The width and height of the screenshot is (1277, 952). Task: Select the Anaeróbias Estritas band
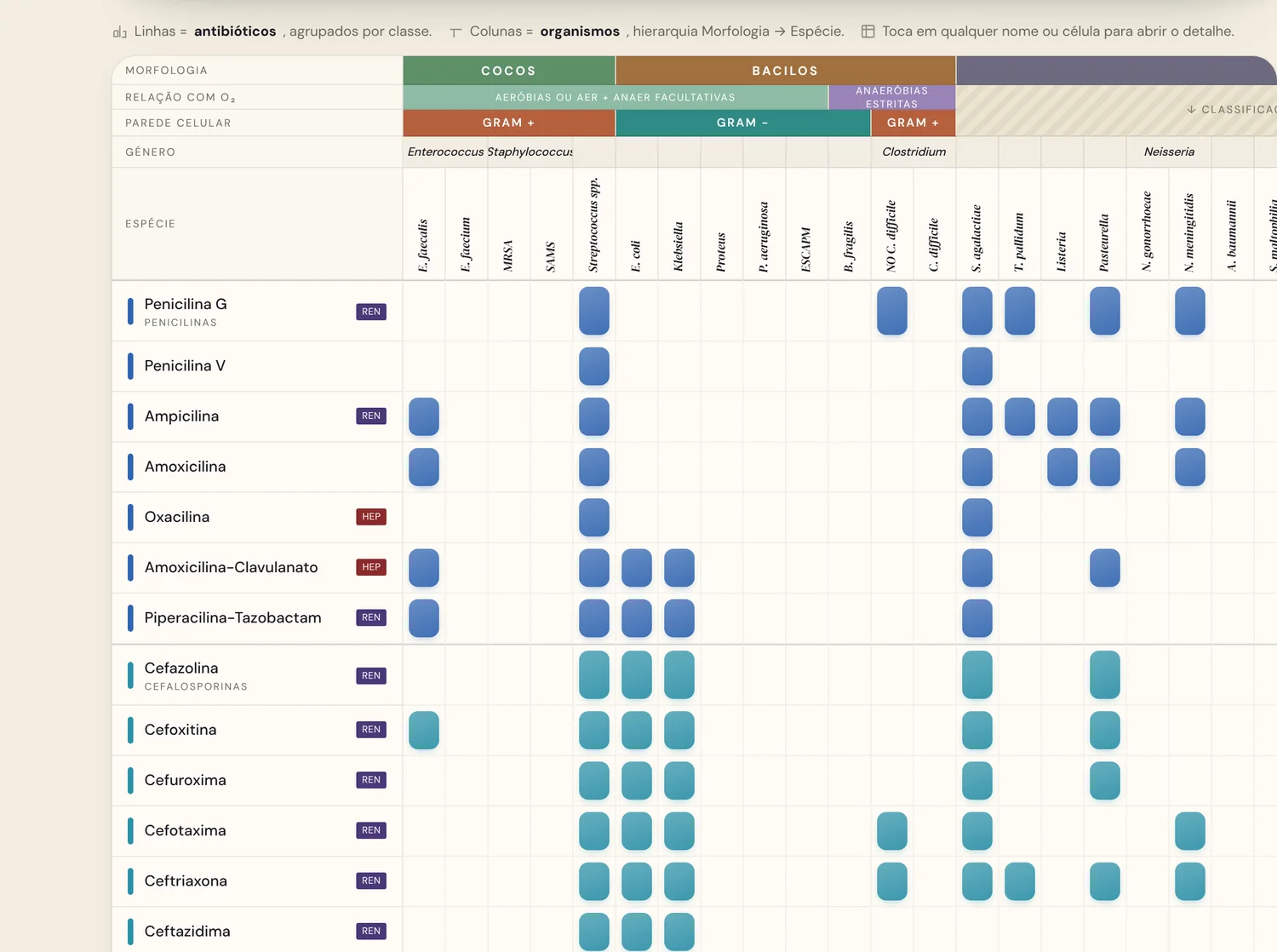tap(892, 97)
